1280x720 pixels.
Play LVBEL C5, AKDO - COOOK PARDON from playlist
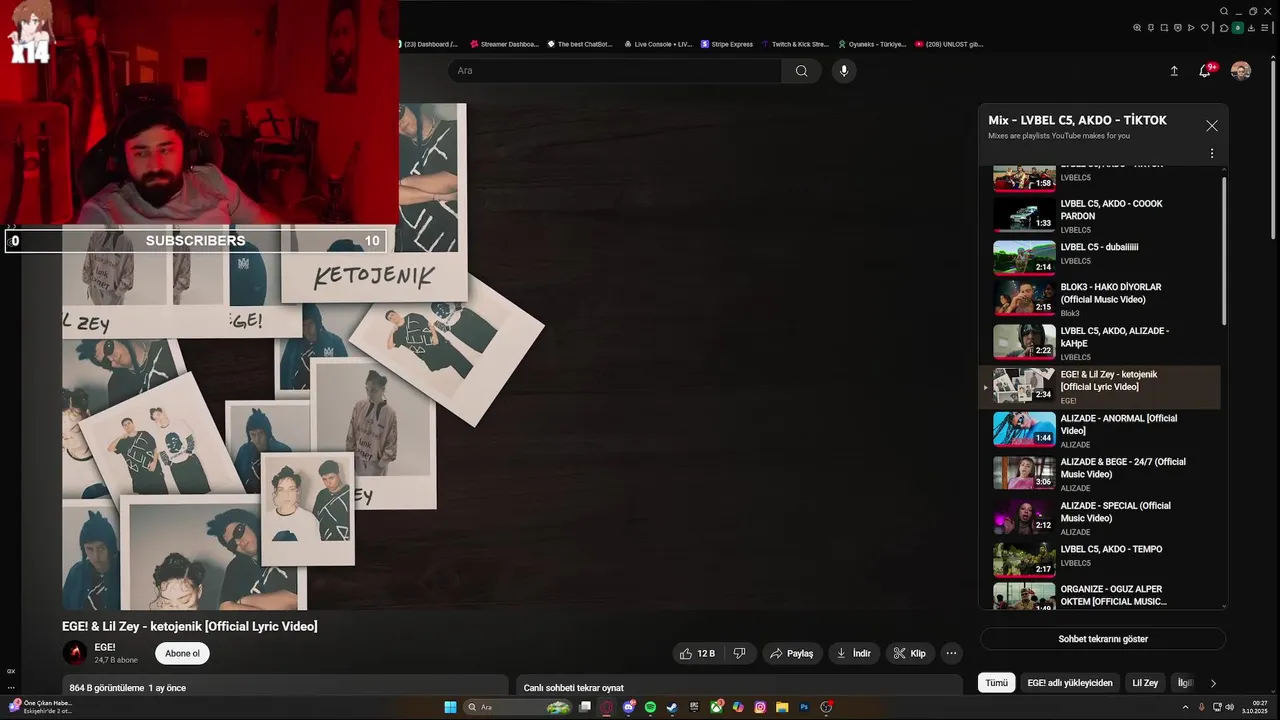[x=1099, y=216]
